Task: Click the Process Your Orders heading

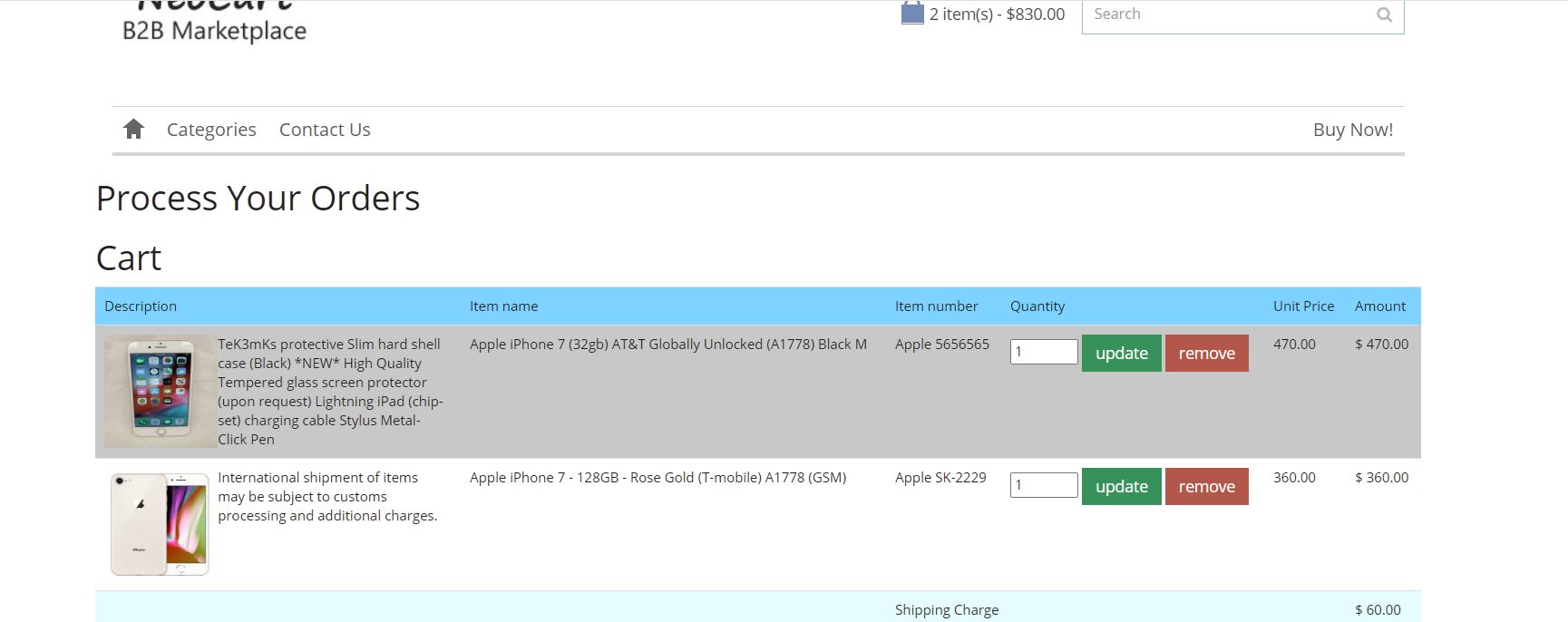Action: pos(258,199)
